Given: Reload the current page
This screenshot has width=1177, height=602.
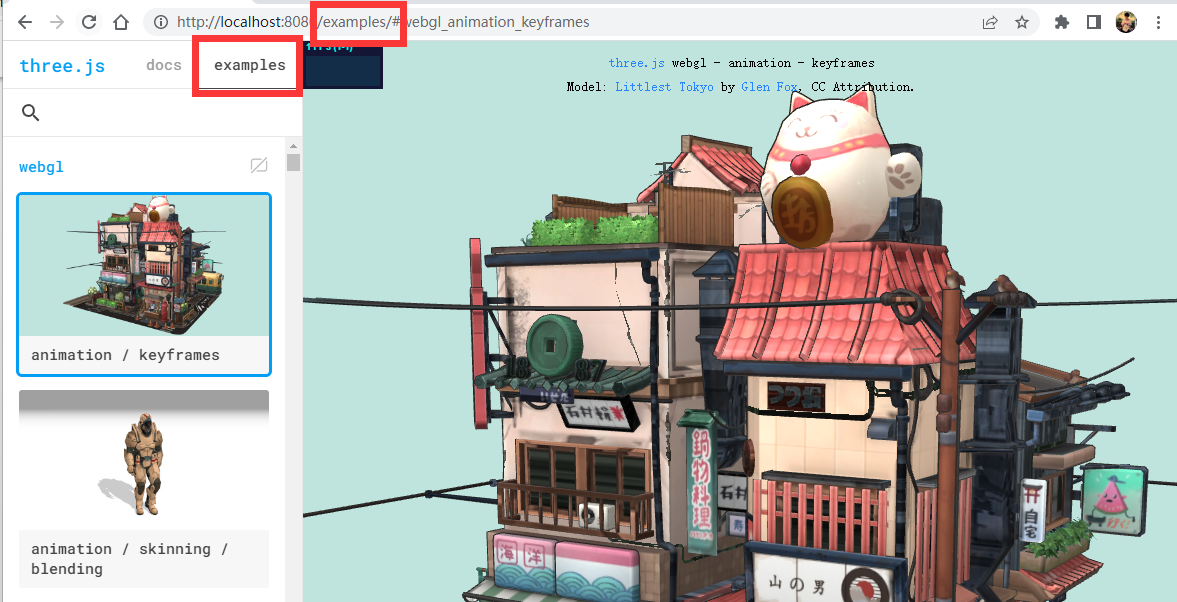Looking at the screenshot, I should tap(89, 22).
